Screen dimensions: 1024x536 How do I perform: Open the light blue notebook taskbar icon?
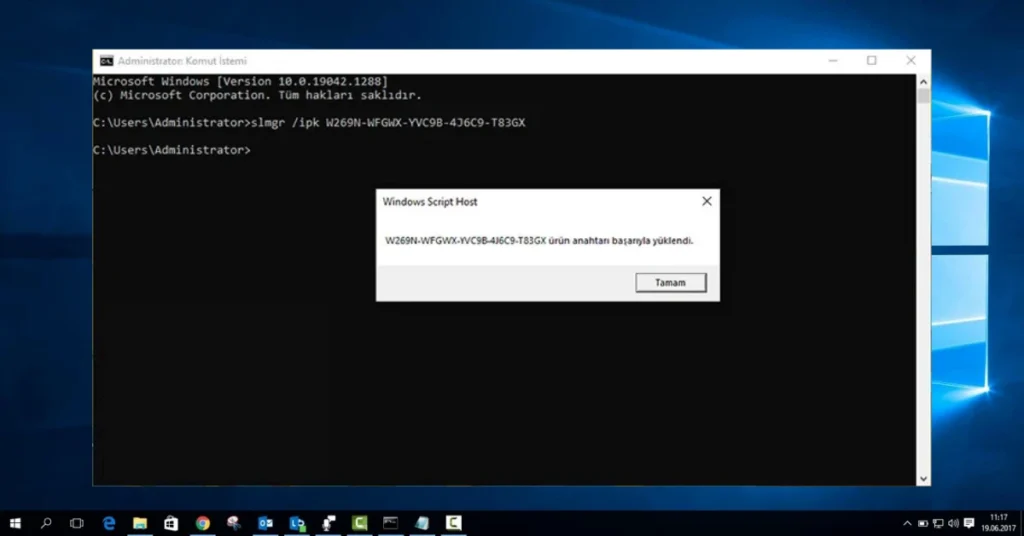pos(422,523)
